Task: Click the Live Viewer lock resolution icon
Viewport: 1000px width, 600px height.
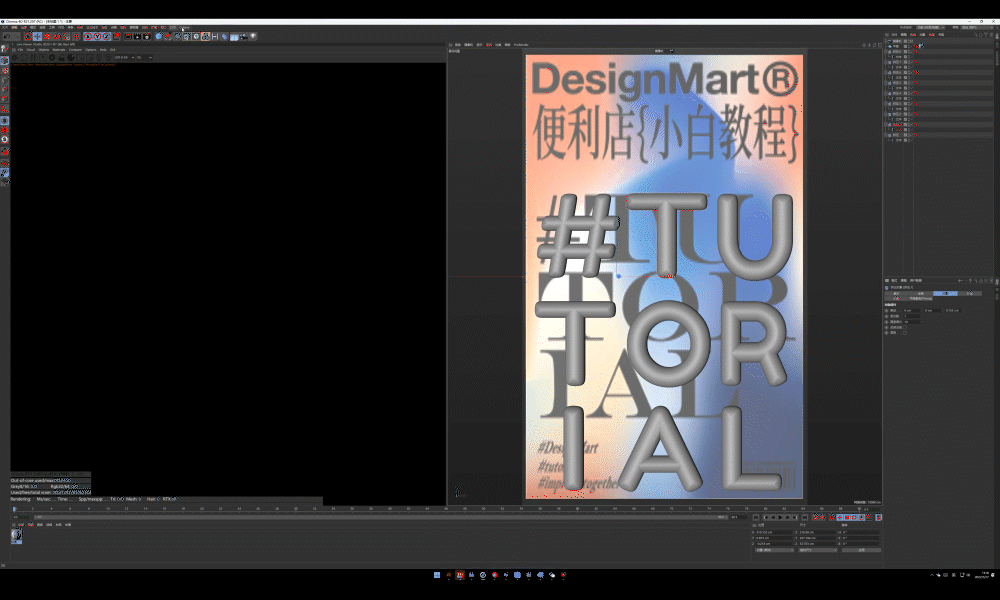Action: 61,57
